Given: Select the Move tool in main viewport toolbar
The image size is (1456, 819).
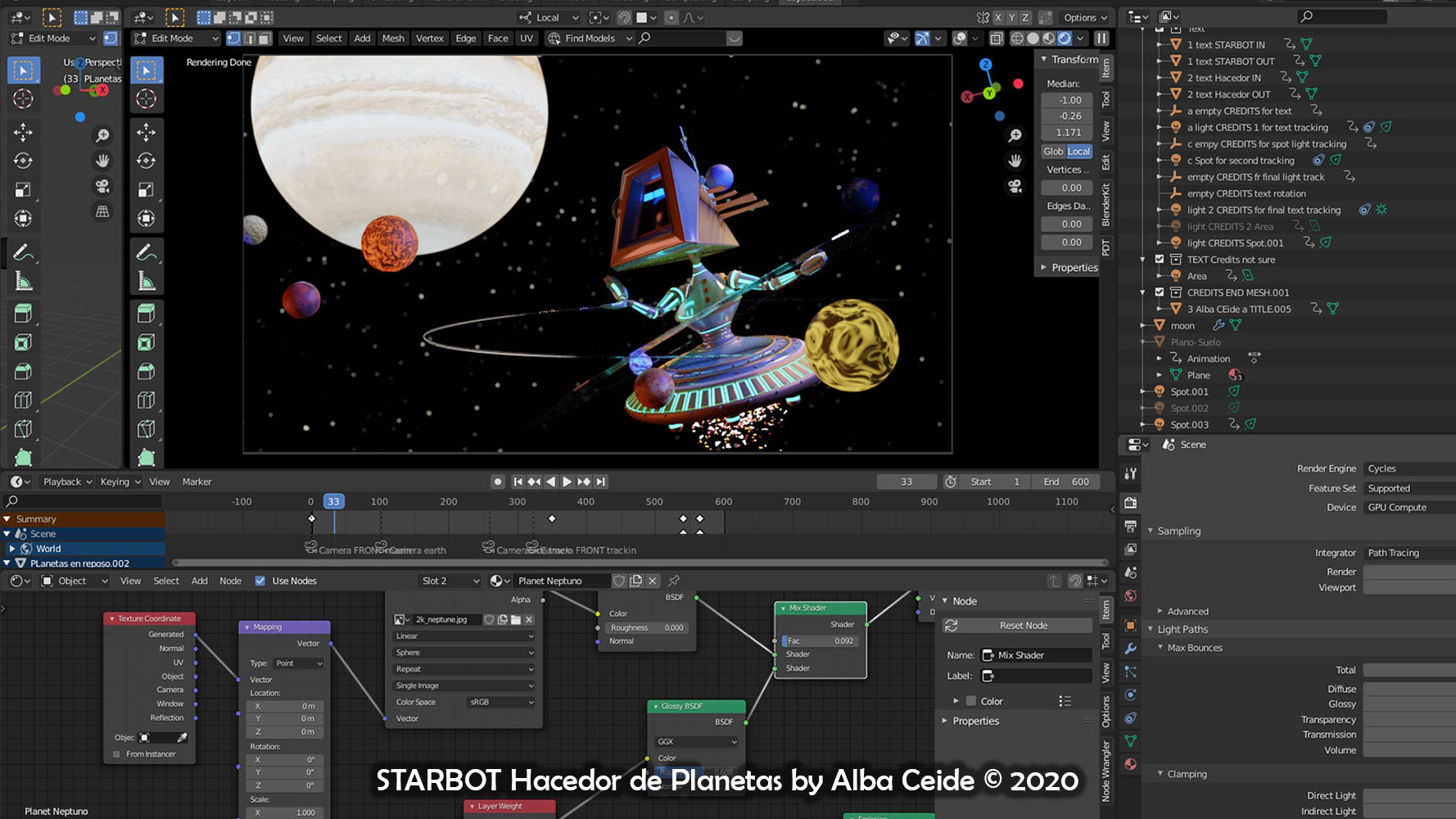Looking at the screenshot, I should point(147,132).
